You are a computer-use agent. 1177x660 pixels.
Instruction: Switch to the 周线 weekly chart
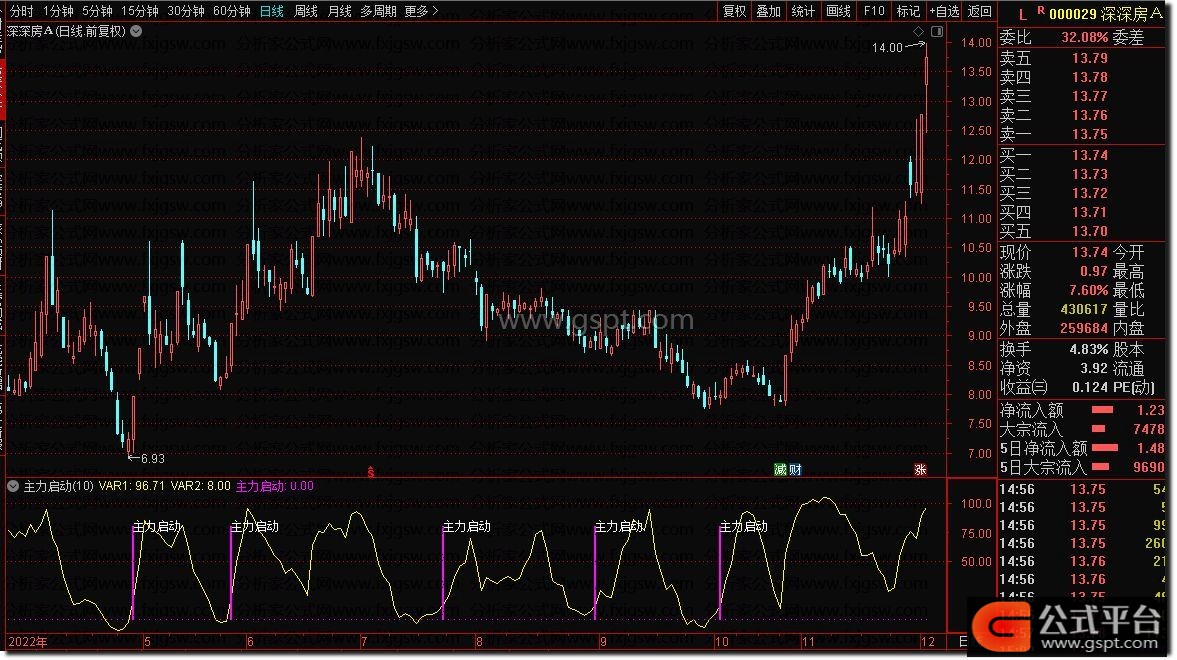pyautogui.click(x=306, y=11)
